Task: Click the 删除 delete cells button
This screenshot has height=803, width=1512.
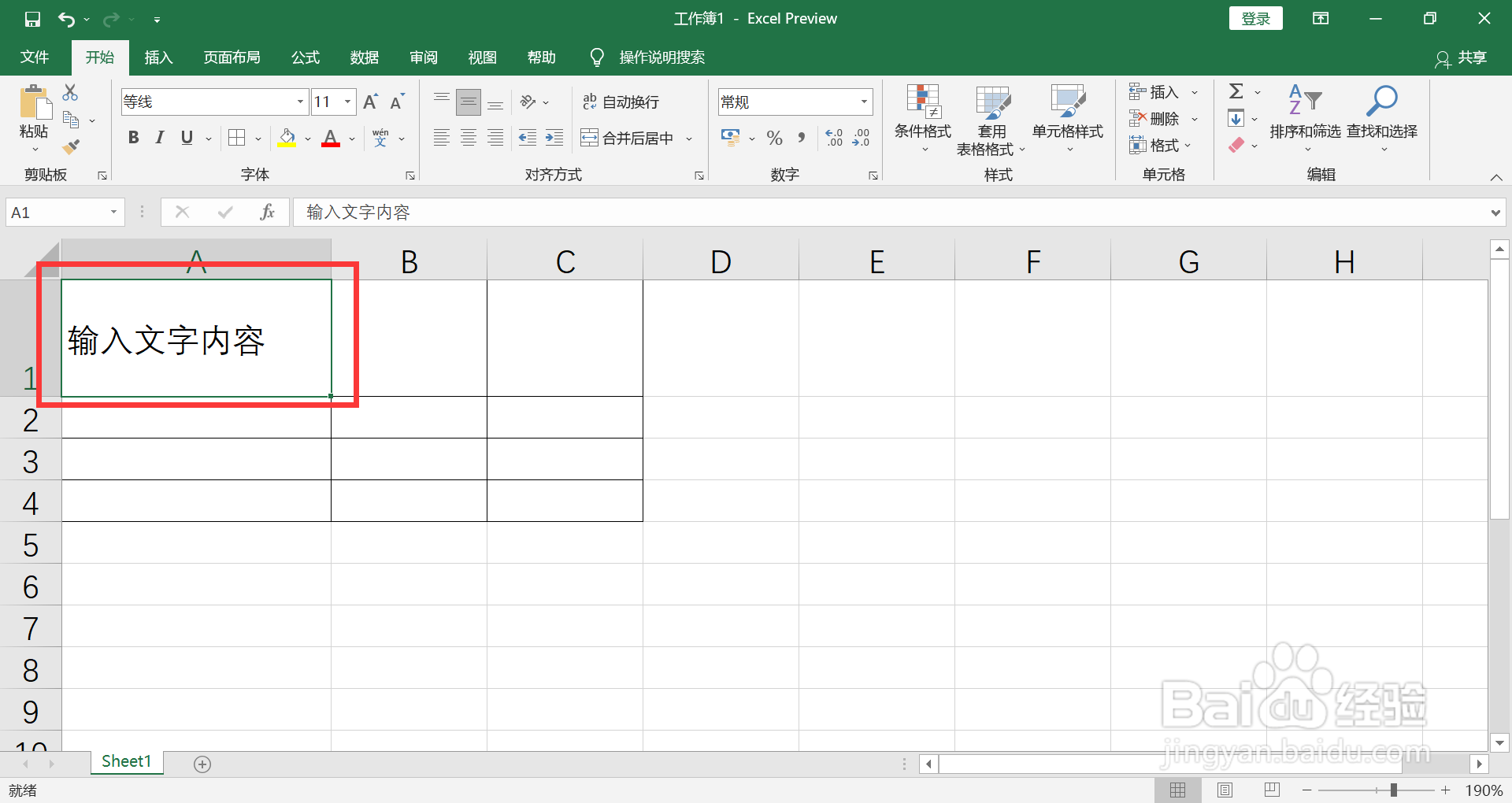Action: coord(1154,119)
